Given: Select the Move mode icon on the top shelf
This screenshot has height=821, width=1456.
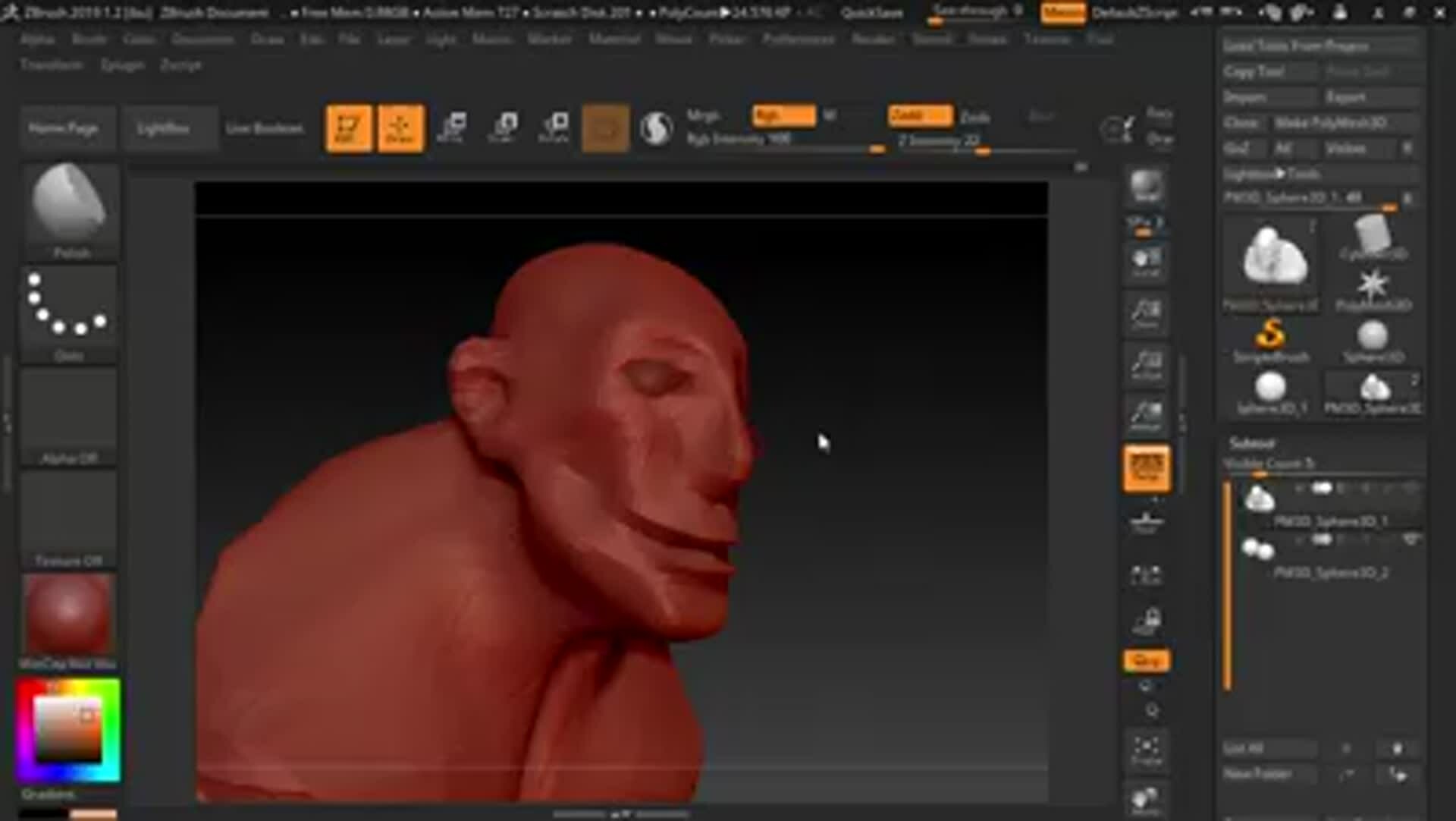Looking at the screenshot, I should coord(452,127).
